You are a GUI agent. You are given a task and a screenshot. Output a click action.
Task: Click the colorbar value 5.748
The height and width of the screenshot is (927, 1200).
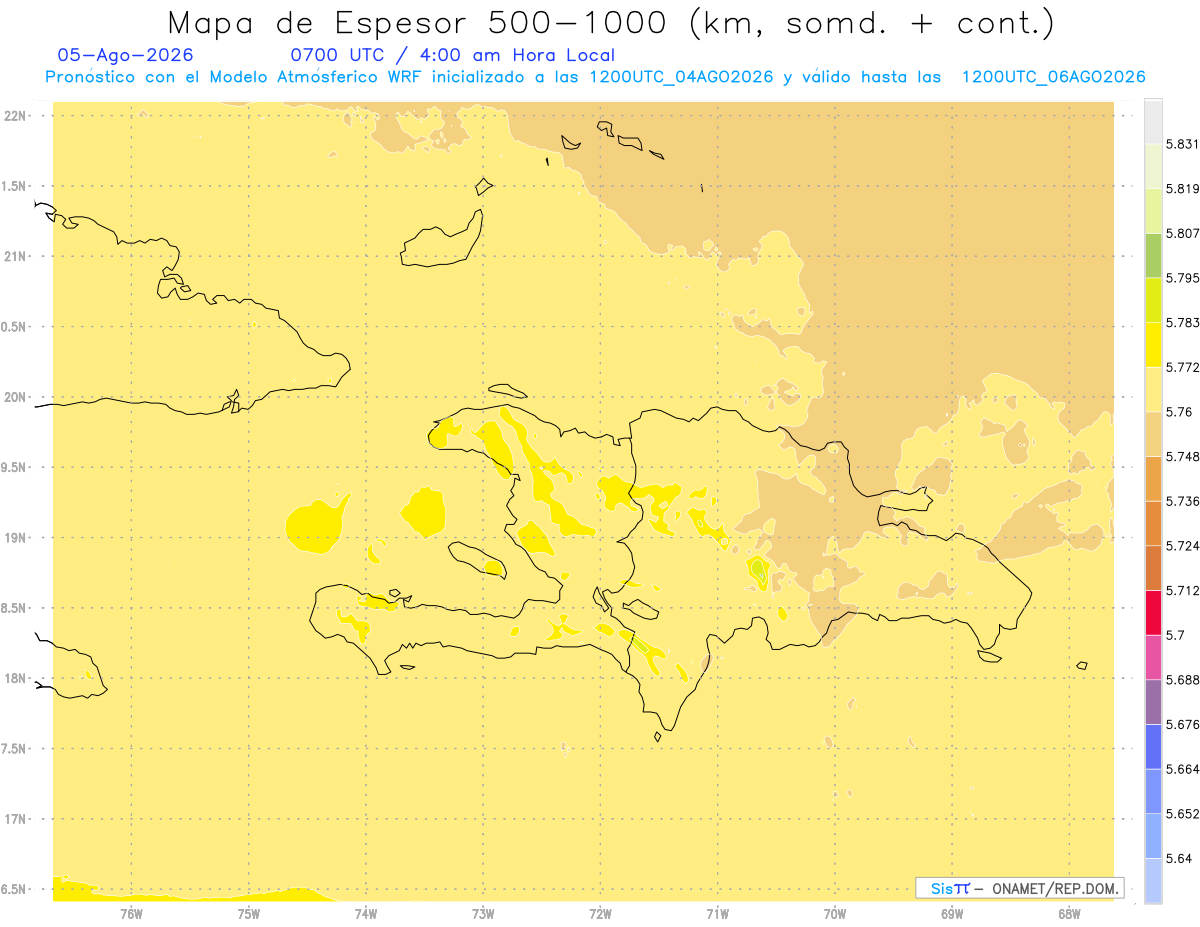pos(1182,456)
